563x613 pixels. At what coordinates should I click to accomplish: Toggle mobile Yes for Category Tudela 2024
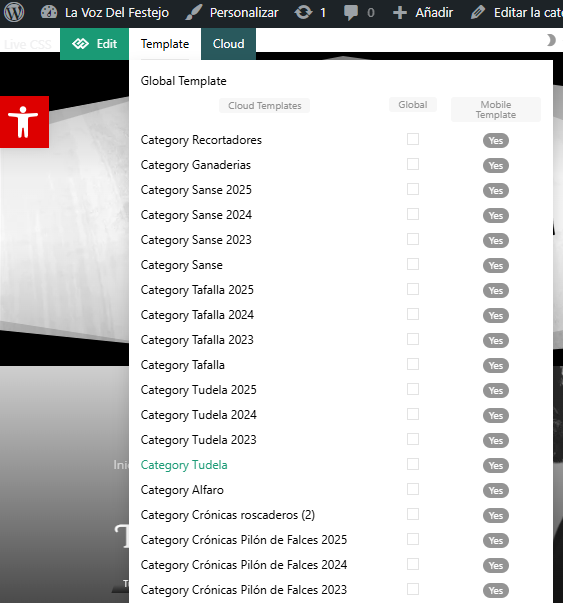pyautogui.click(x=496, y=416)
